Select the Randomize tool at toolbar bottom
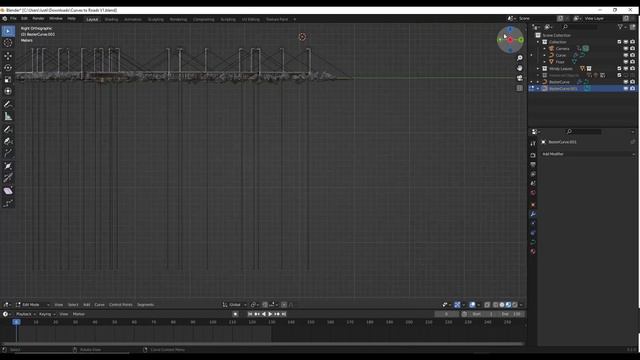 (8, 203)
